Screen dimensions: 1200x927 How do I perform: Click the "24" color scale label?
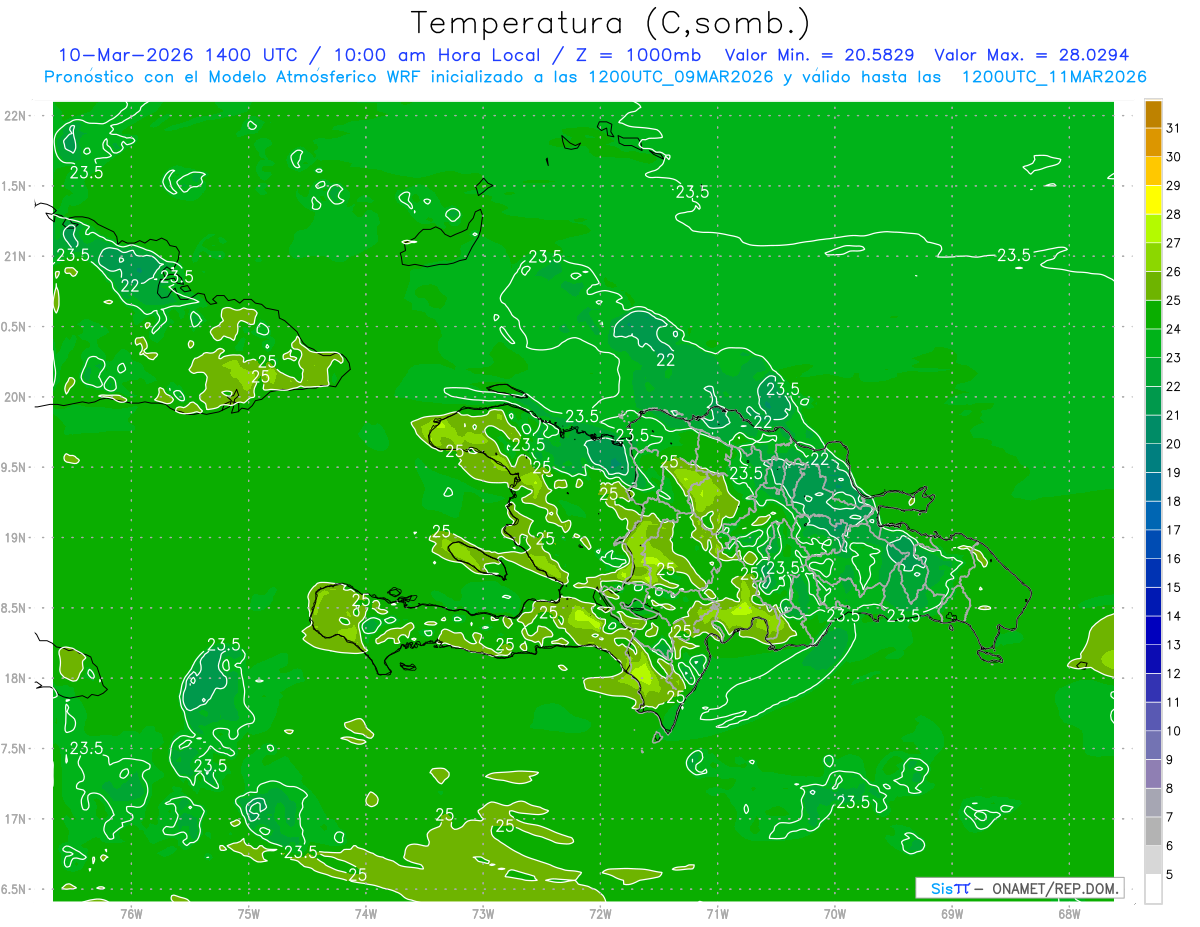(1174, 329)
